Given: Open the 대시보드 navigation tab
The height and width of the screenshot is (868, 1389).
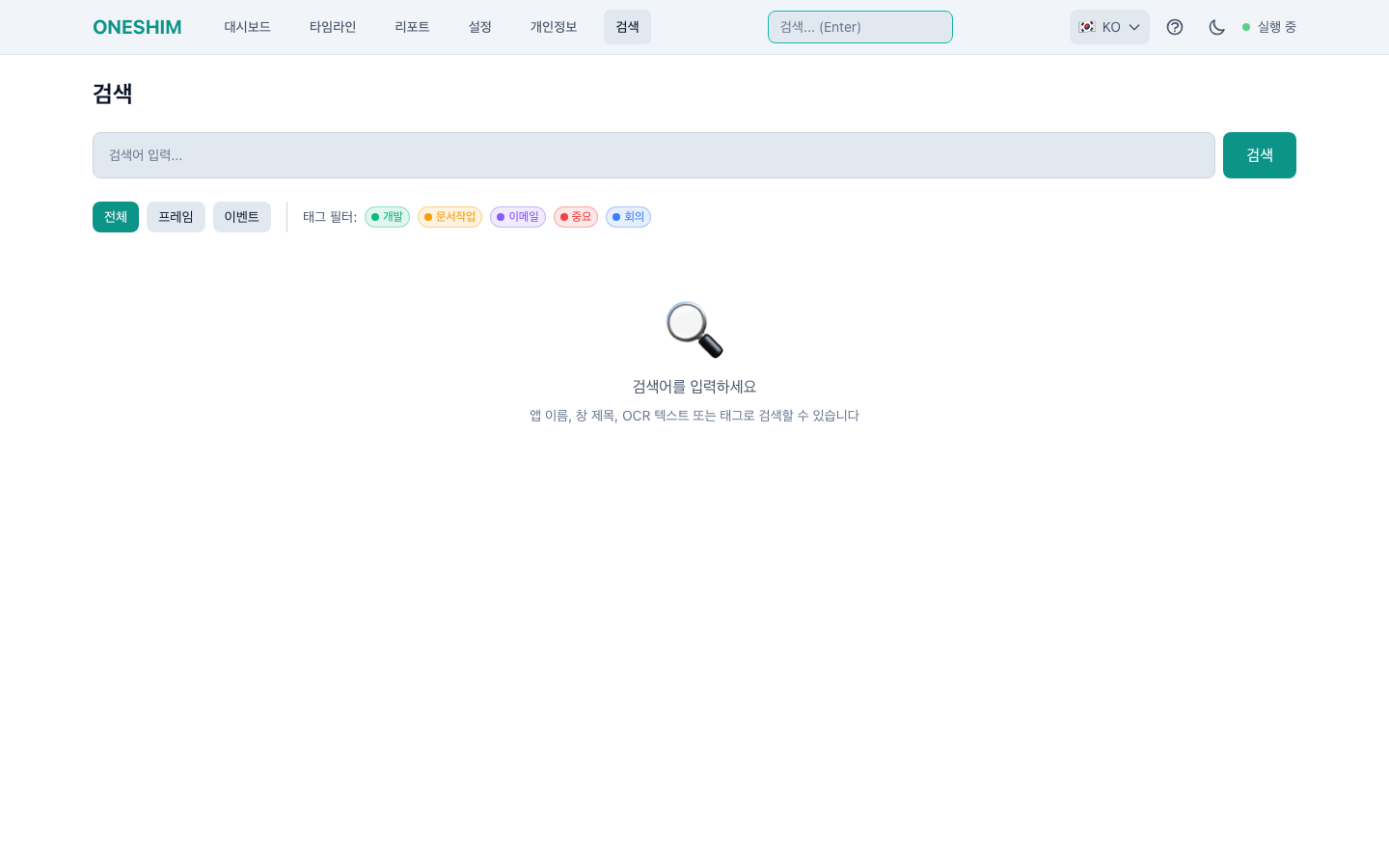Looking at the screenshot, I should coord(247,27).
